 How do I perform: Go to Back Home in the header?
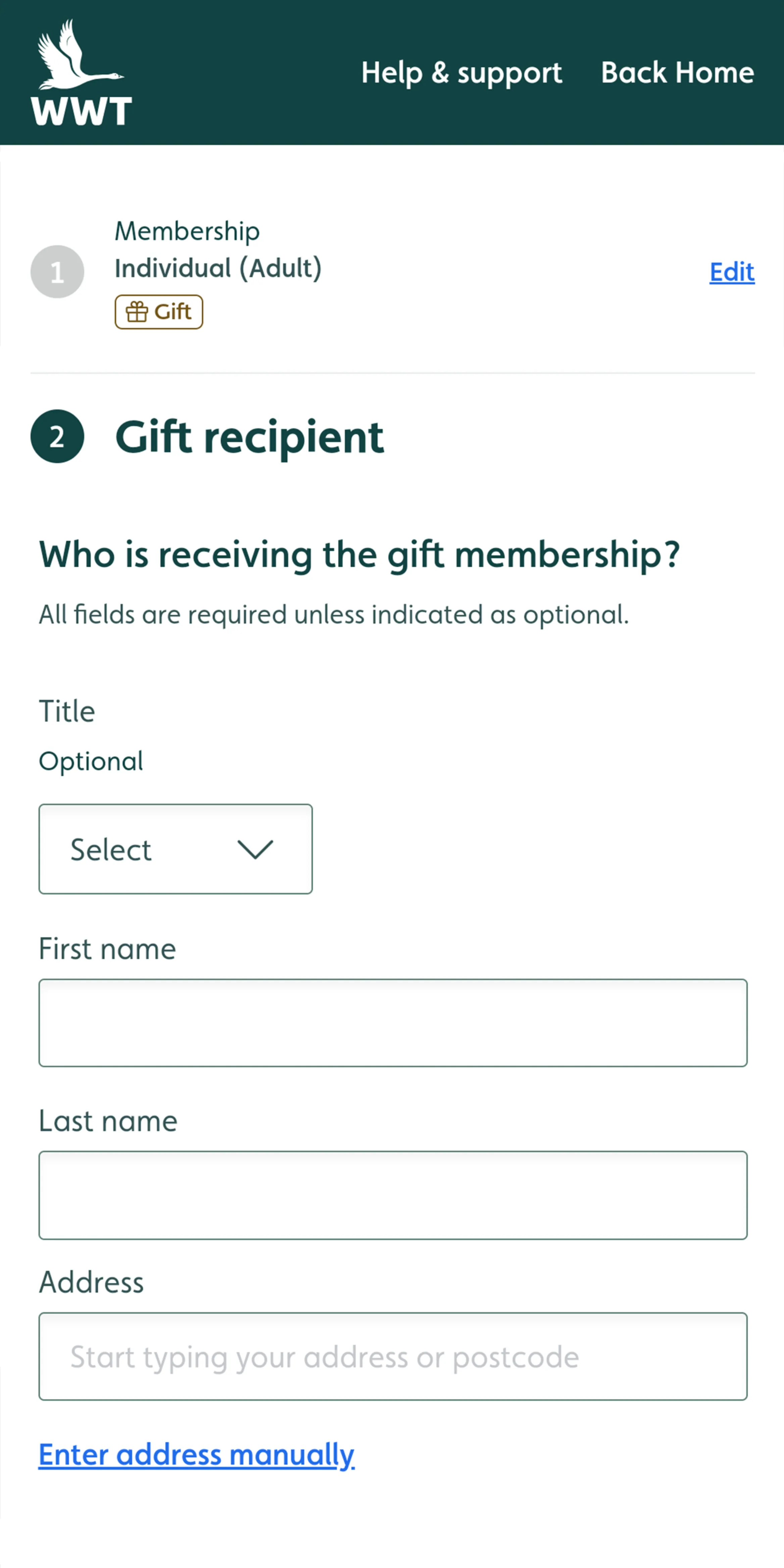click(678, 73)
